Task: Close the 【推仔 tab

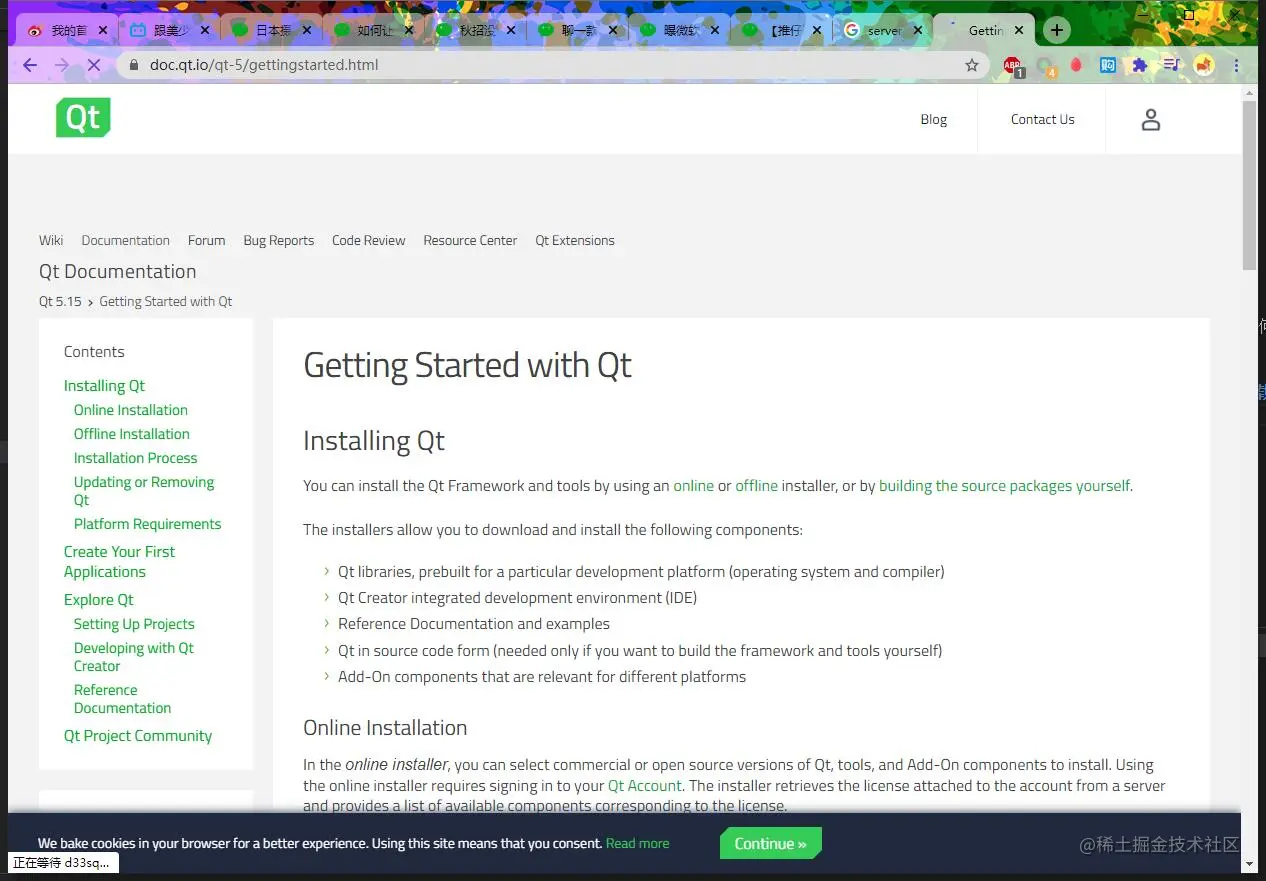Action: 816,30
